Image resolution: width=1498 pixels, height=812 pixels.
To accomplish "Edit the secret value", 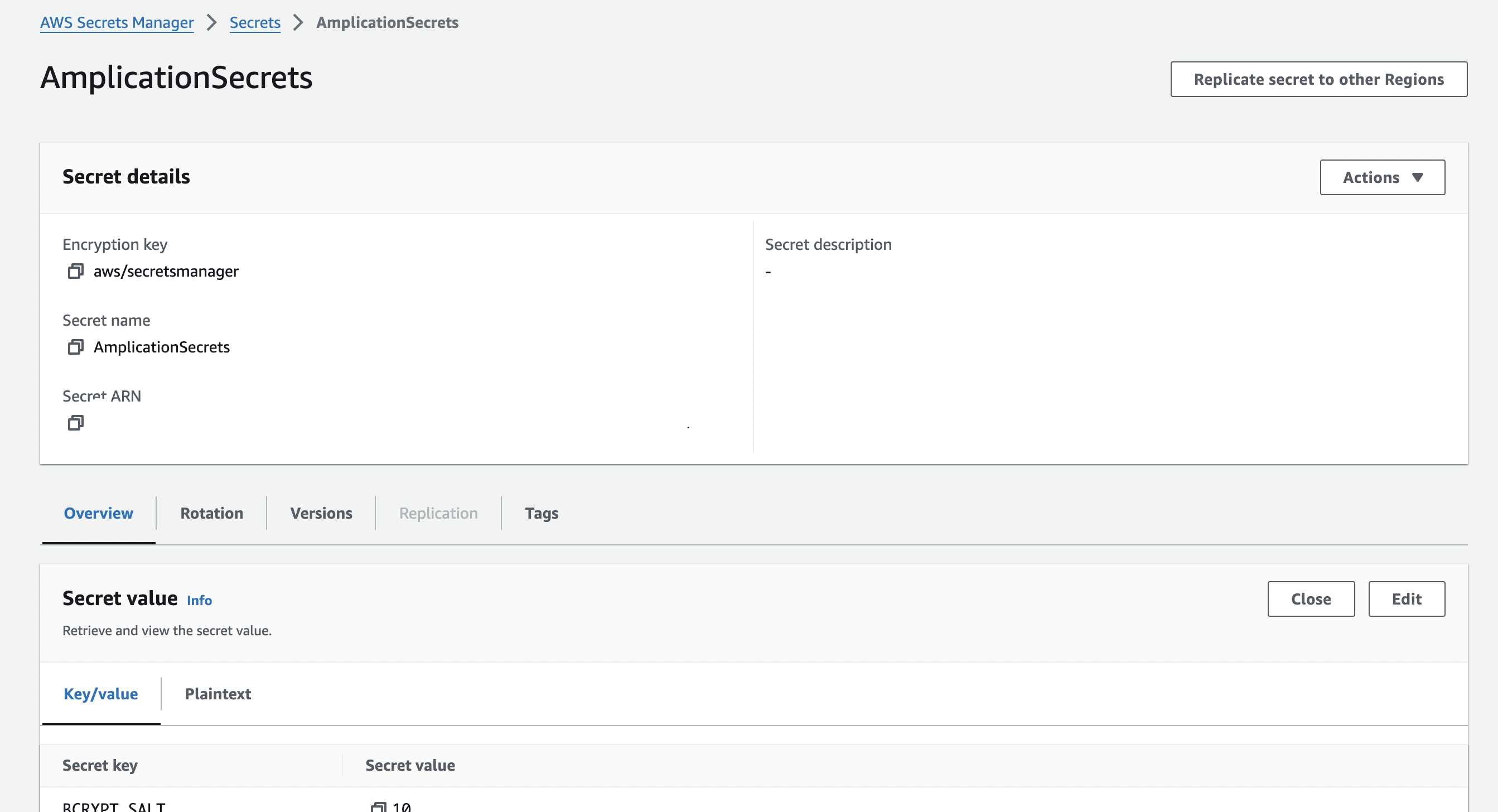I will click(x=1406, y=599).
